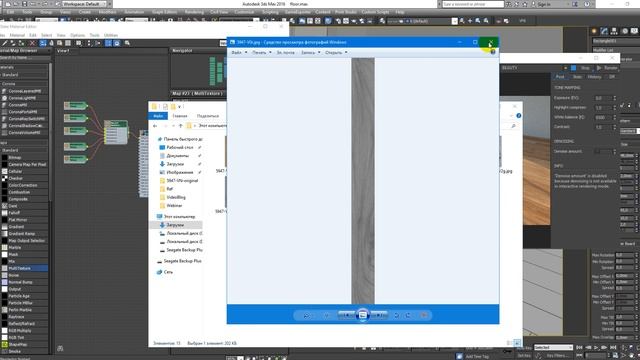Go to previous image in Photo Viewer
The width and height of the screenshot is (640, 360).
tap(346, 315)
